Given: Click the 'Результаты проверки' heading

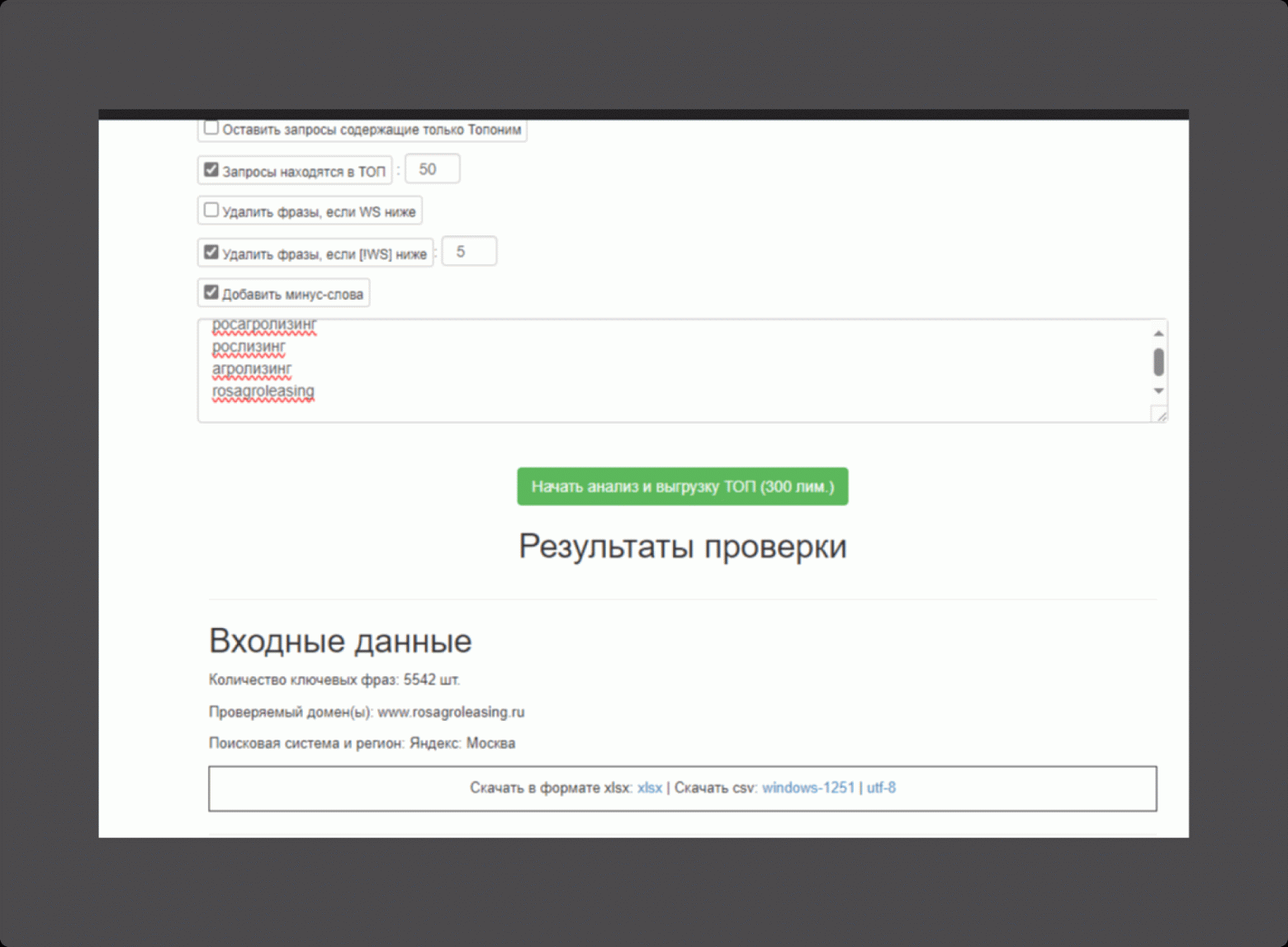Looking at the screenshot, I should click(683, 547).
